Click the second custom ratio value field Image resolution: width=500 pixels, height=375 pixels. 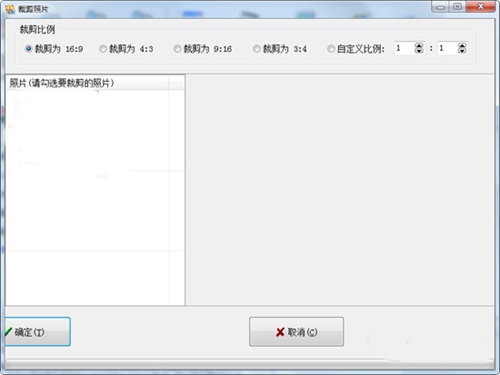pos(448,48)
